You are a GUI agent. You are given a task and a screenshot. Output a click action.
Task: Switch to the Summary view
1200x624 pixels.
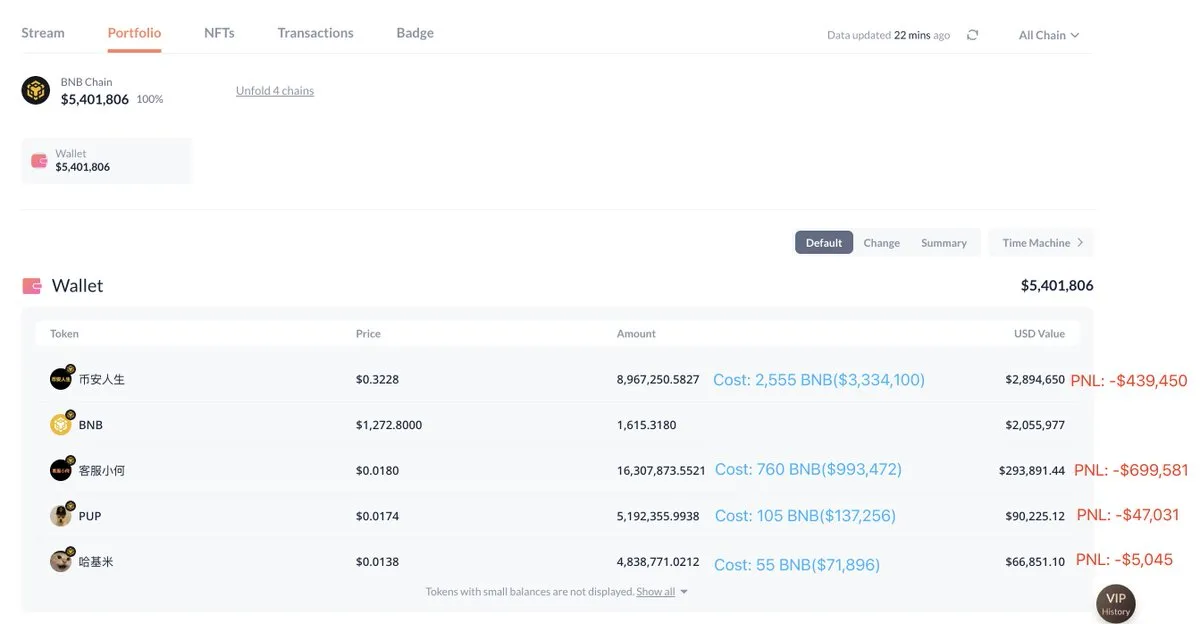point(943,243)
